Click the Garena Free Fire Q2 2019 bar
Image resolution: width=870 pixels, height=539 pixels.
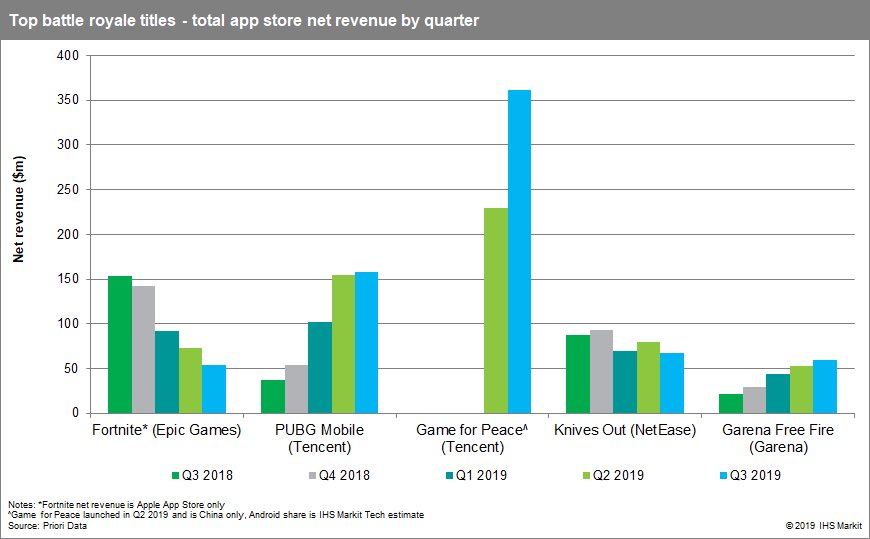pyautogui.click(x=802, y=390)
